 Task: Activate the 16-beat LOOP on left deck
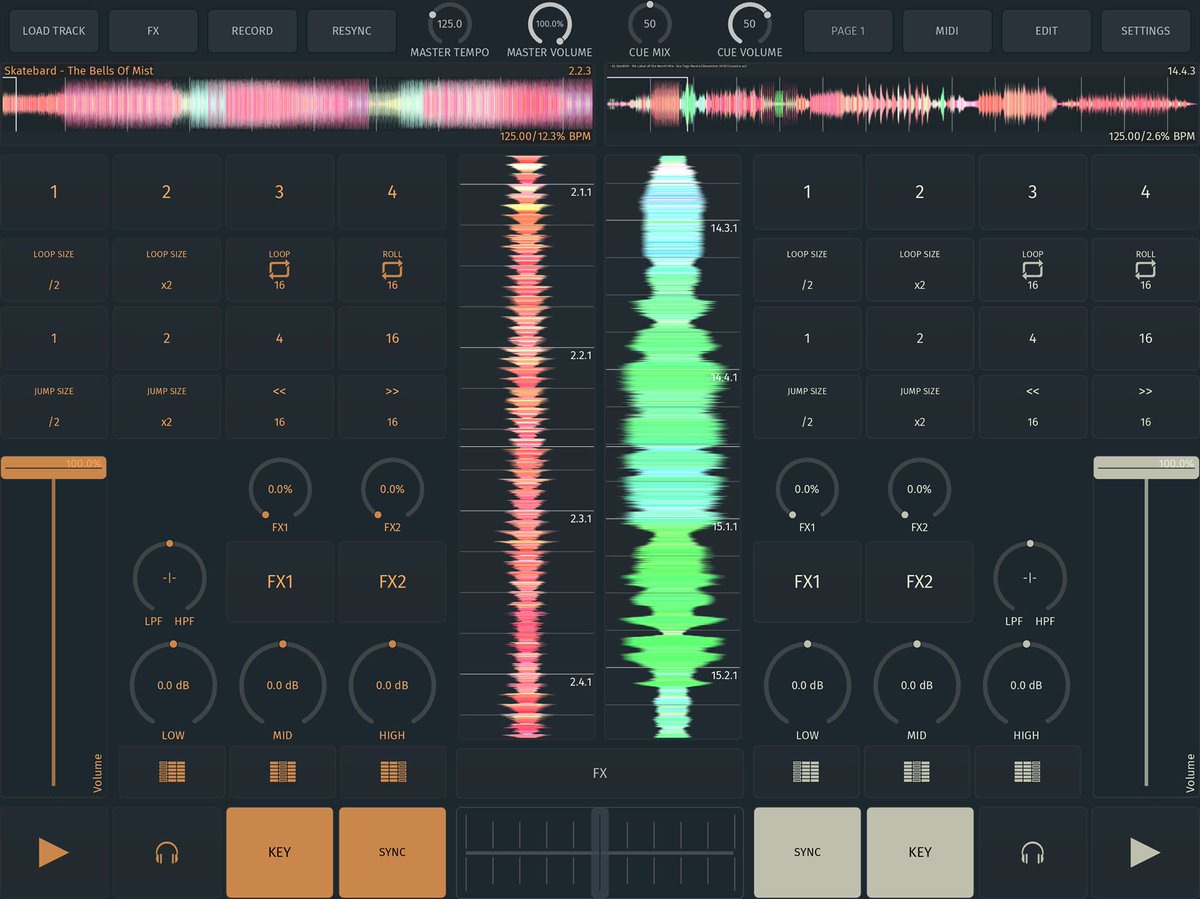pos(279,268)
